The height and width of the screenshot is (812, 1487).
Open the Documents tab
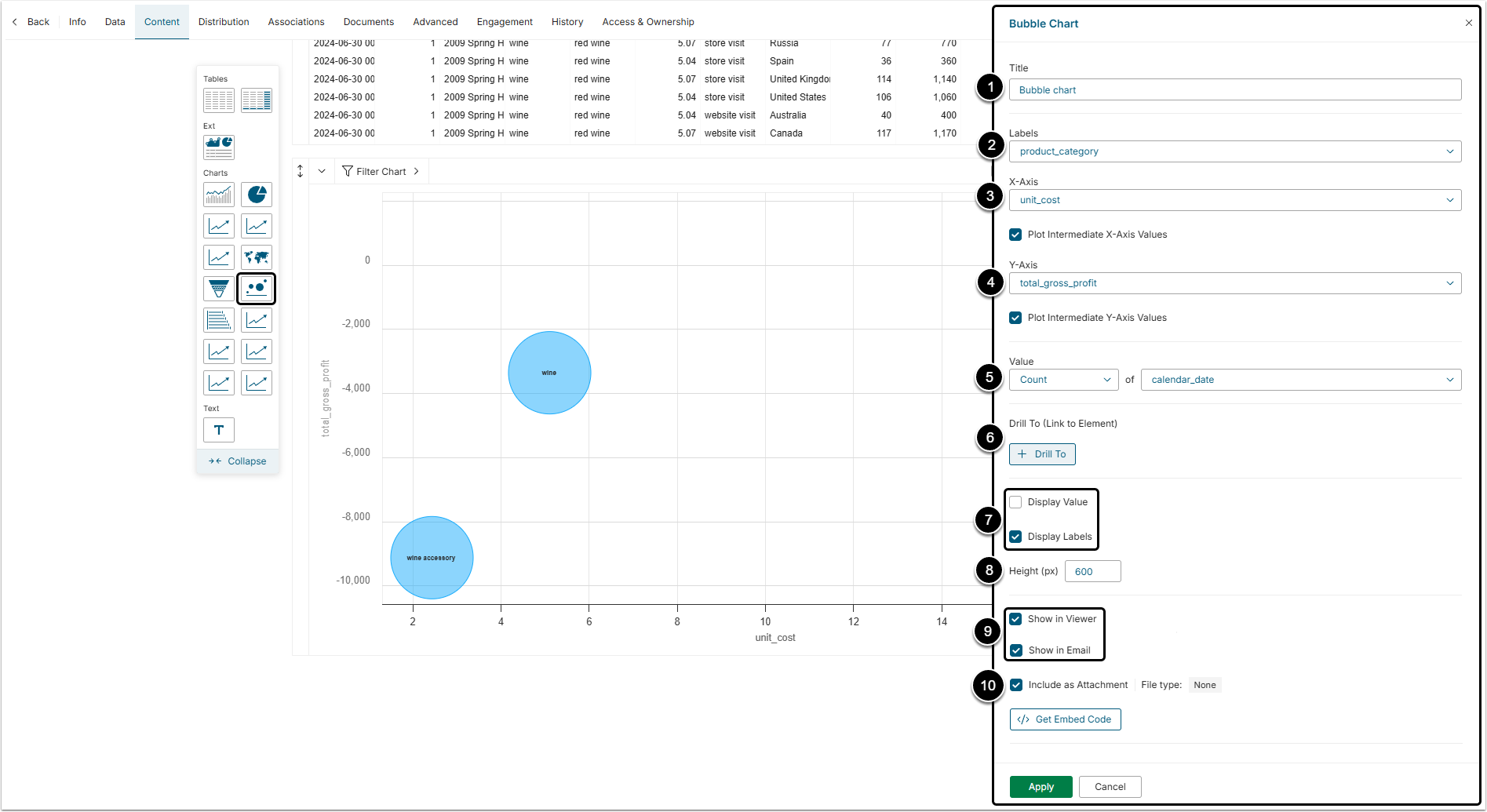[x=369, y=22]
